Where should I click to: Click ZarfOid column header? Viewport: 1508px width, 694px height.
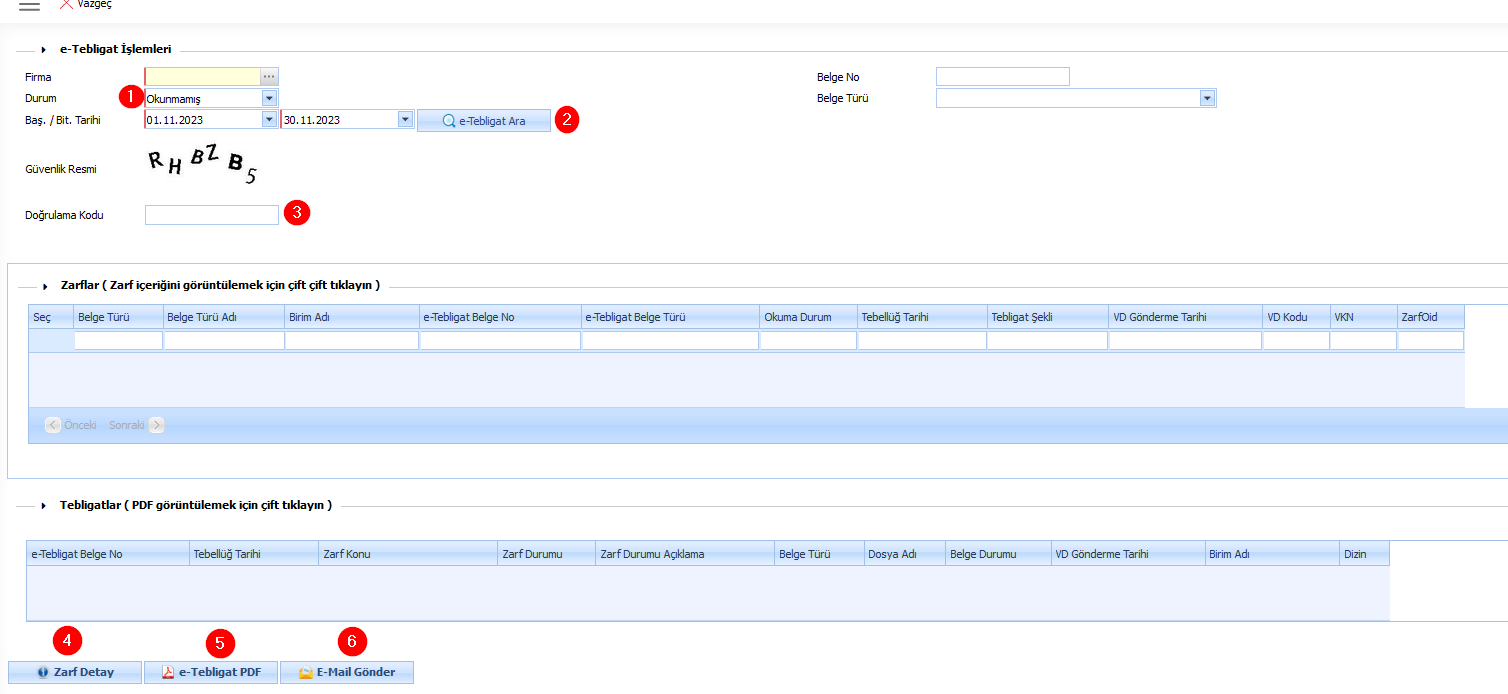click(x=1431, y=317)
